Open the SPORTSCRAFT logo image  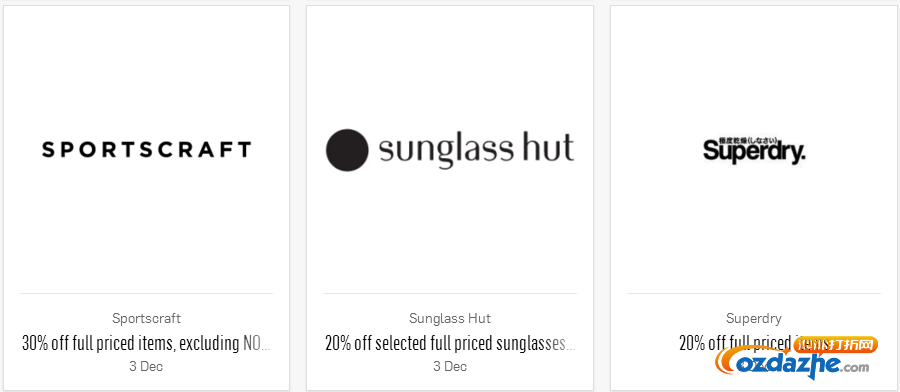pyautogui.click(x=146, y=150)
